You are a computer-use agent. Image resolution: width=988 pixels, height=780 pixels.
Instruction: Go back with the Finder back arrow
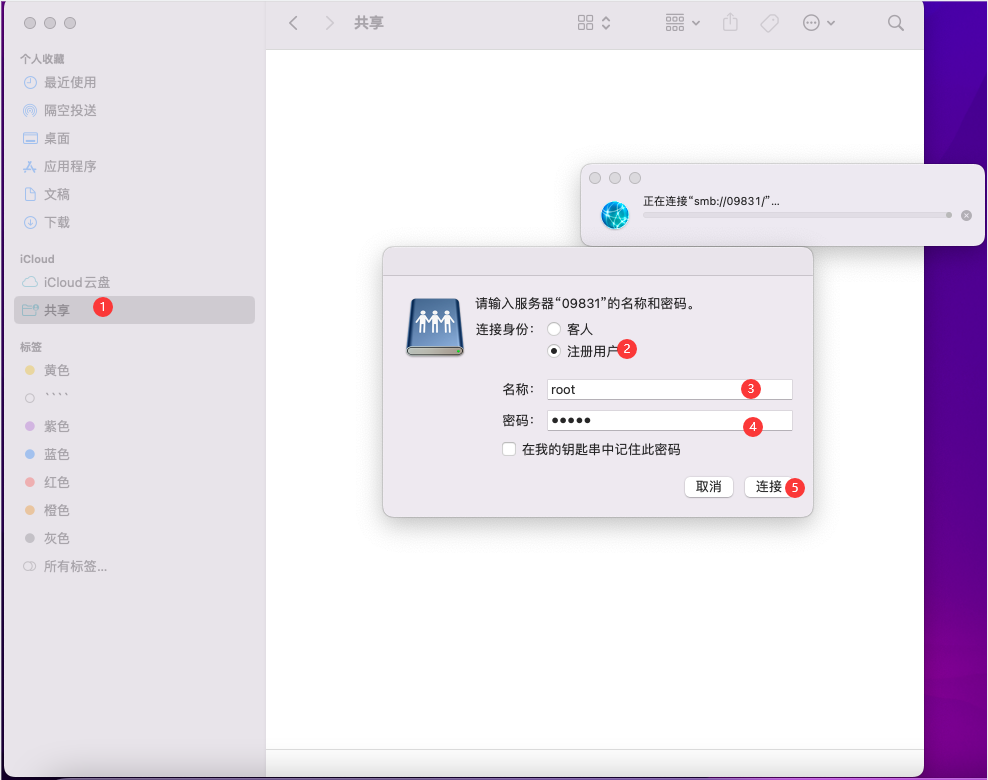pos(293,23)
